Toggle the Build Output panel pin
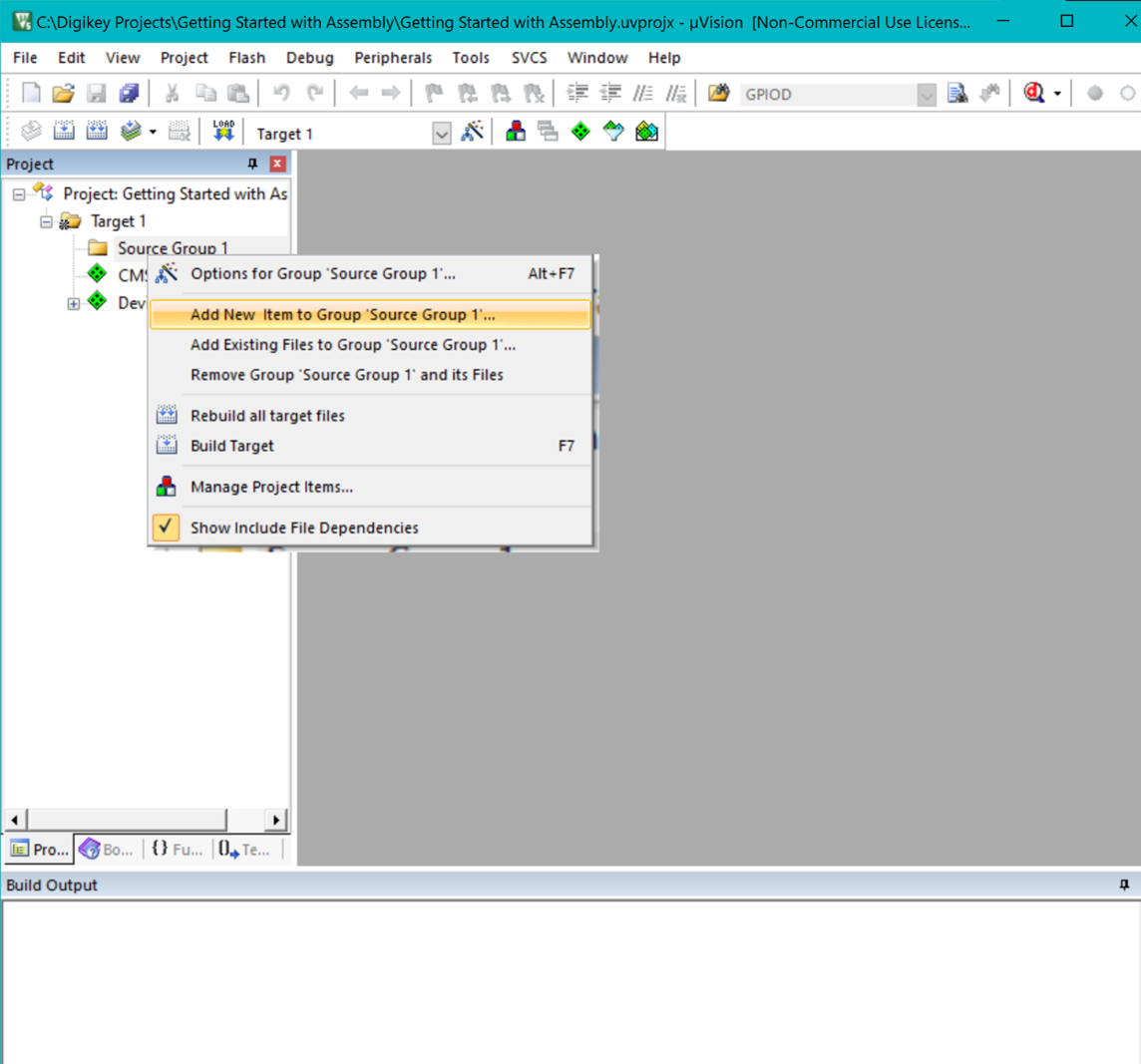 [1126, 885]
